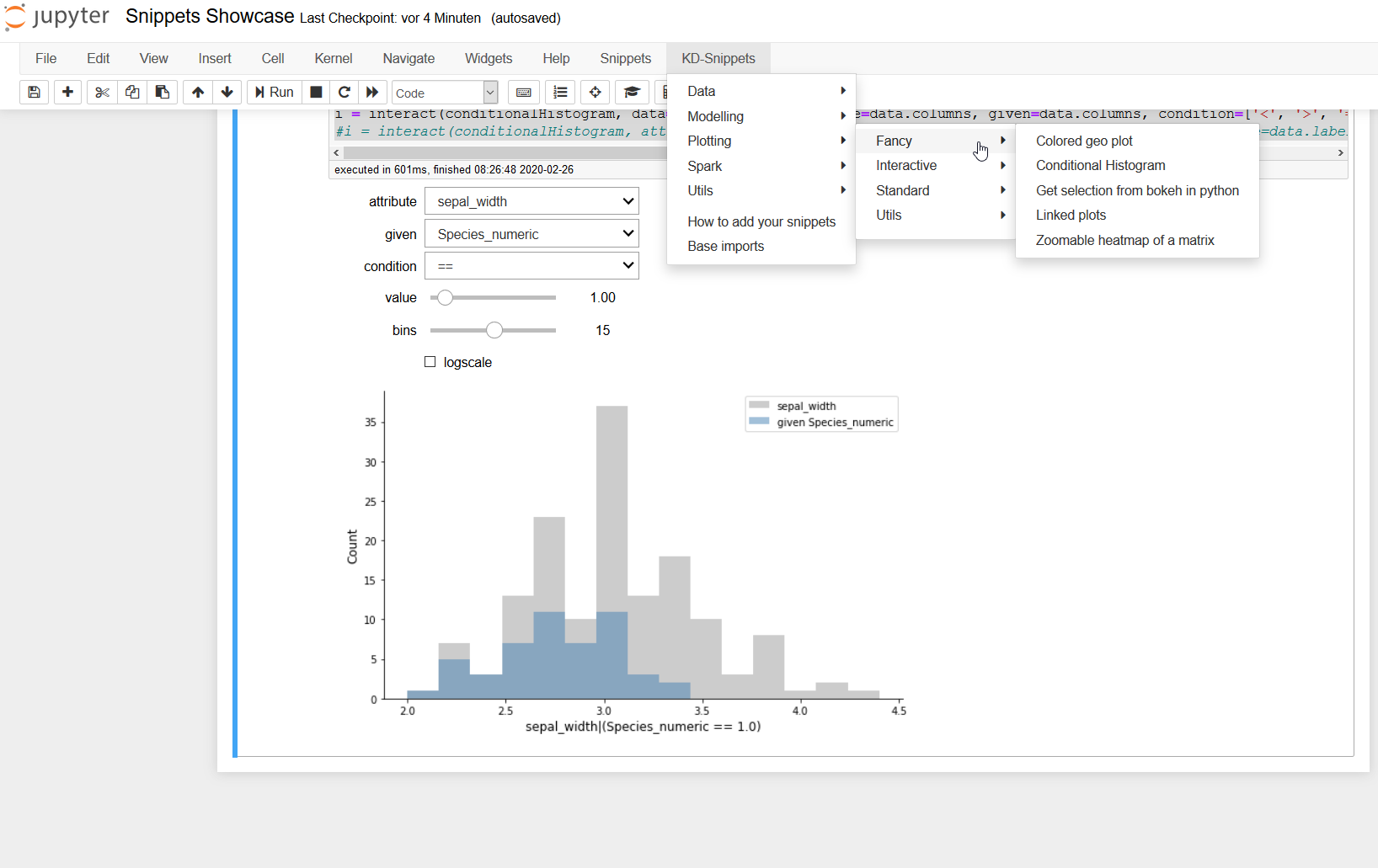
Task: Insert Conditional Histogram snippet
Action: [1137, 165]
